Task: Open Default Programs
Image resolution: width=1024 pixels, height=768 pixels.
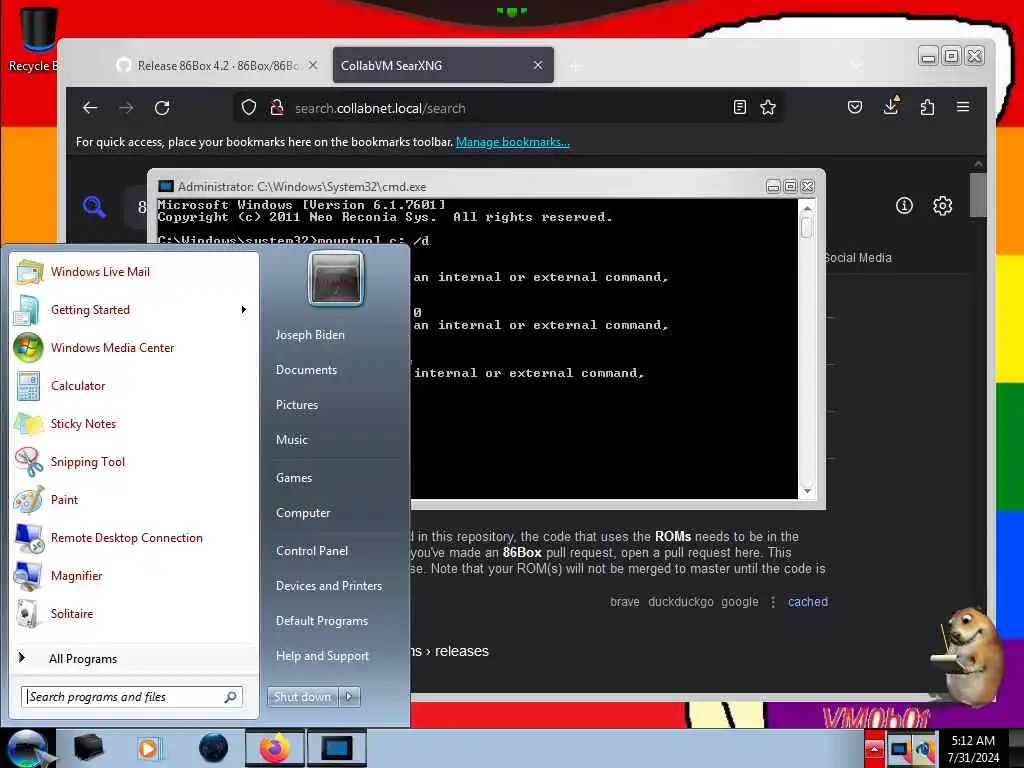Action: [x=322, y=621]
